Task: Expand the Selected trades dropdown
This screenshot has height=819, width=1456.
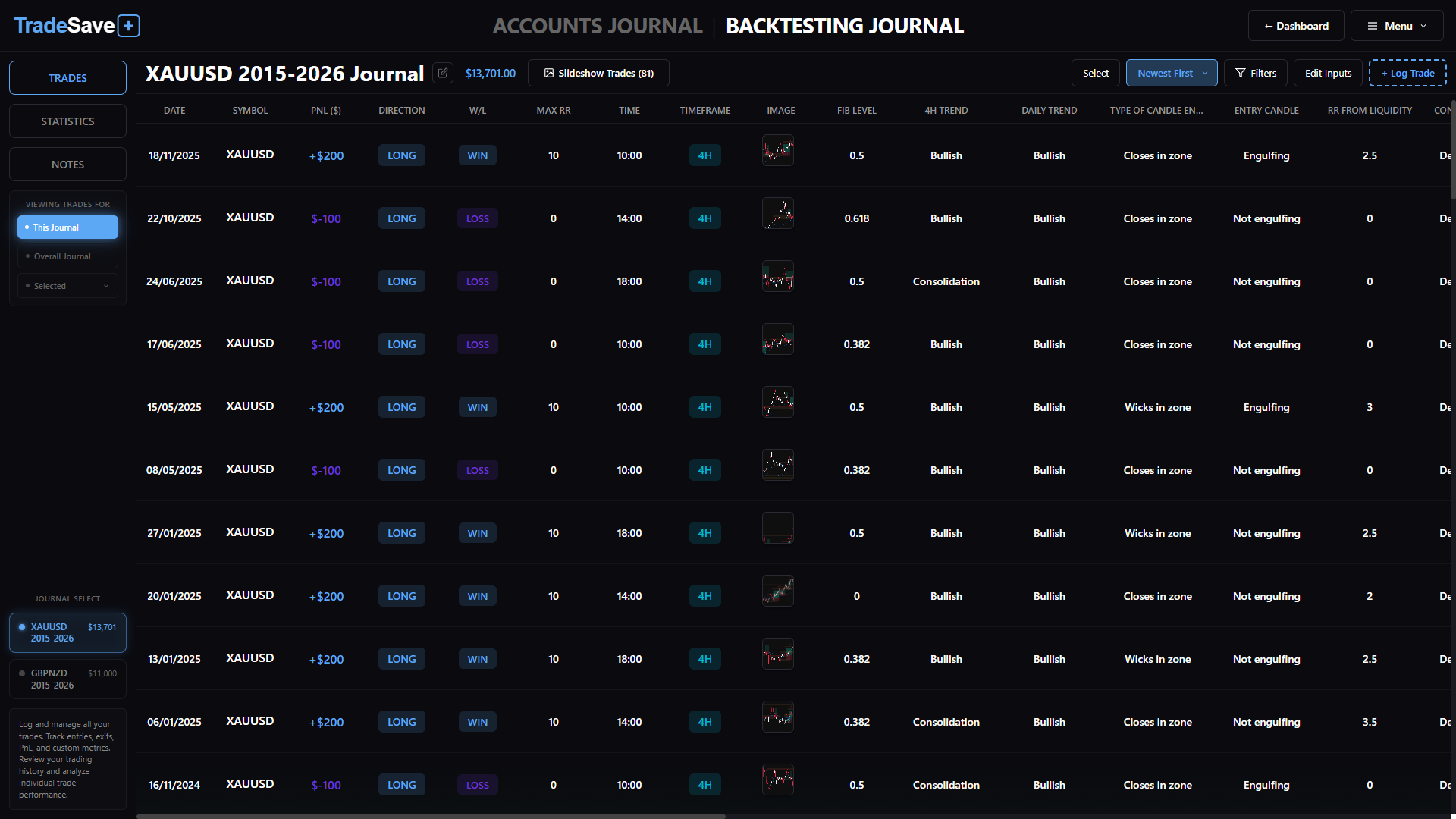Action: point(67,286)
